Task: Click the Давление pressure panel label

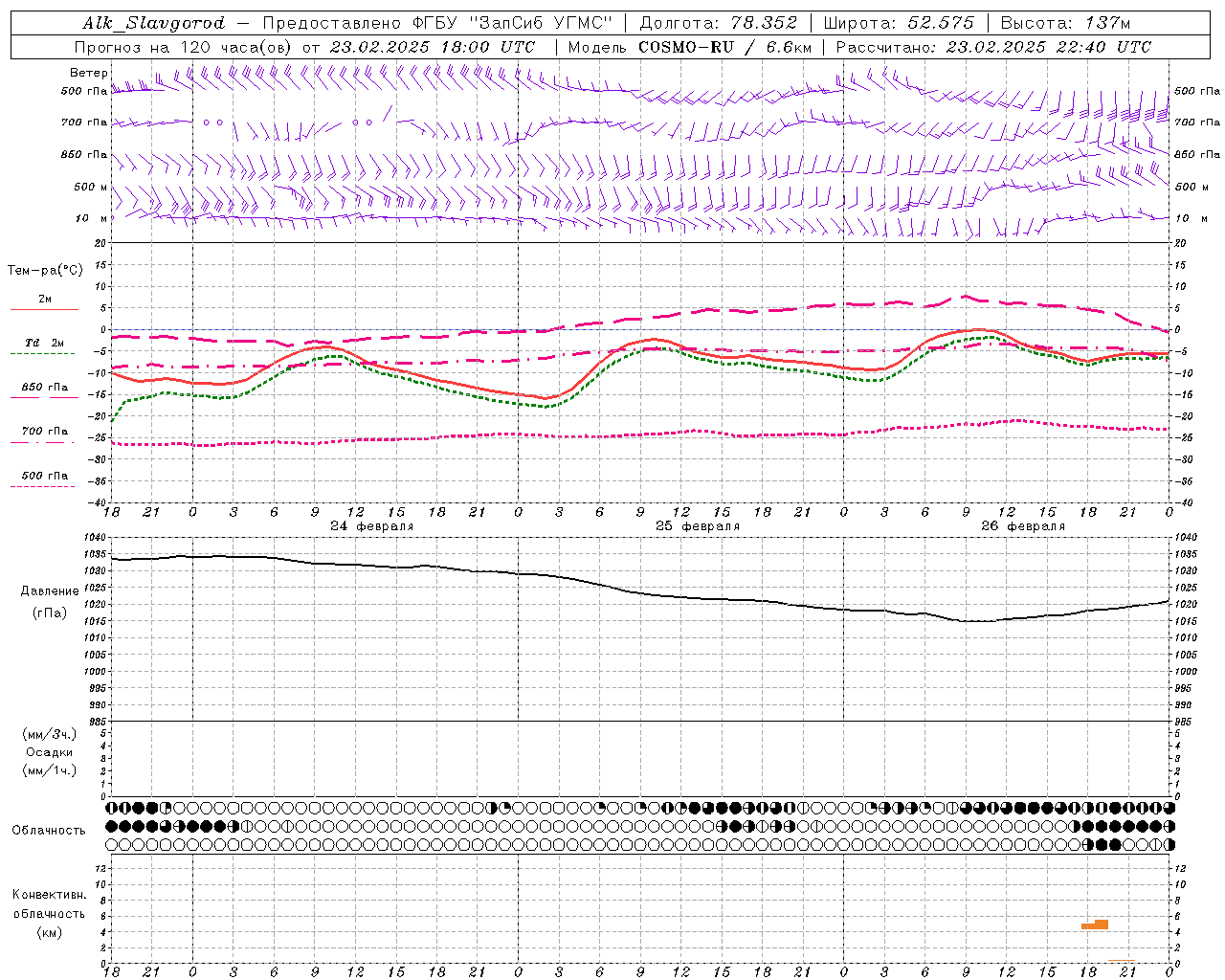Action: (50, 591)
